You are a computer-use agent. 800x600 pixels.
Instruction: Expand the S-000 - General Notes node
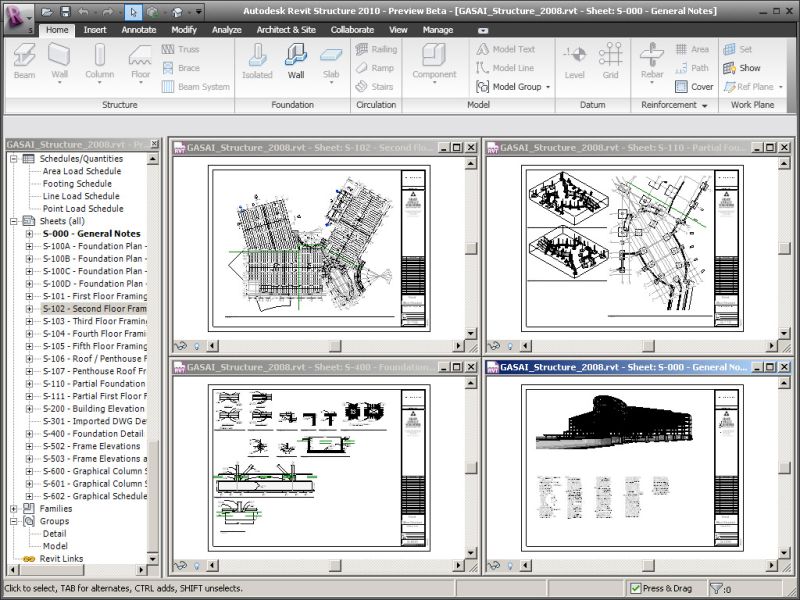click(x=29, y=234)
